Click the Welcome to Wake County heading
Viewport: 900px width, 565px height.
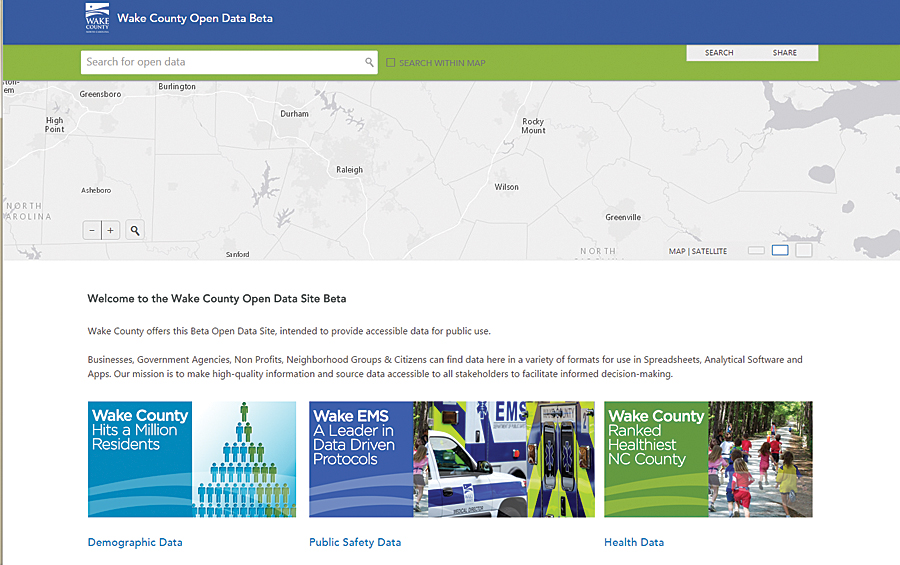(217, 299)
